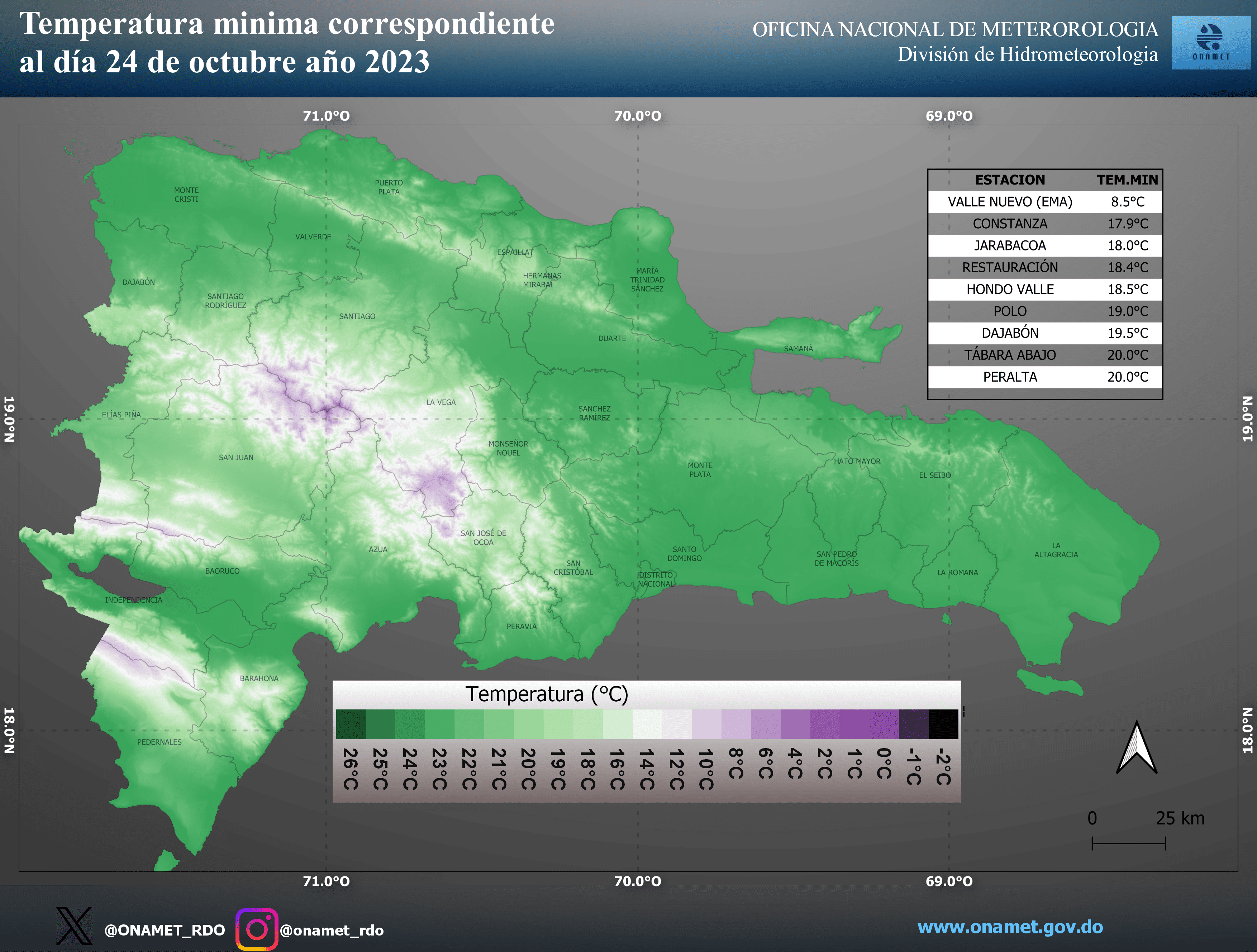Click the DUARTE province label

(612, 339)
